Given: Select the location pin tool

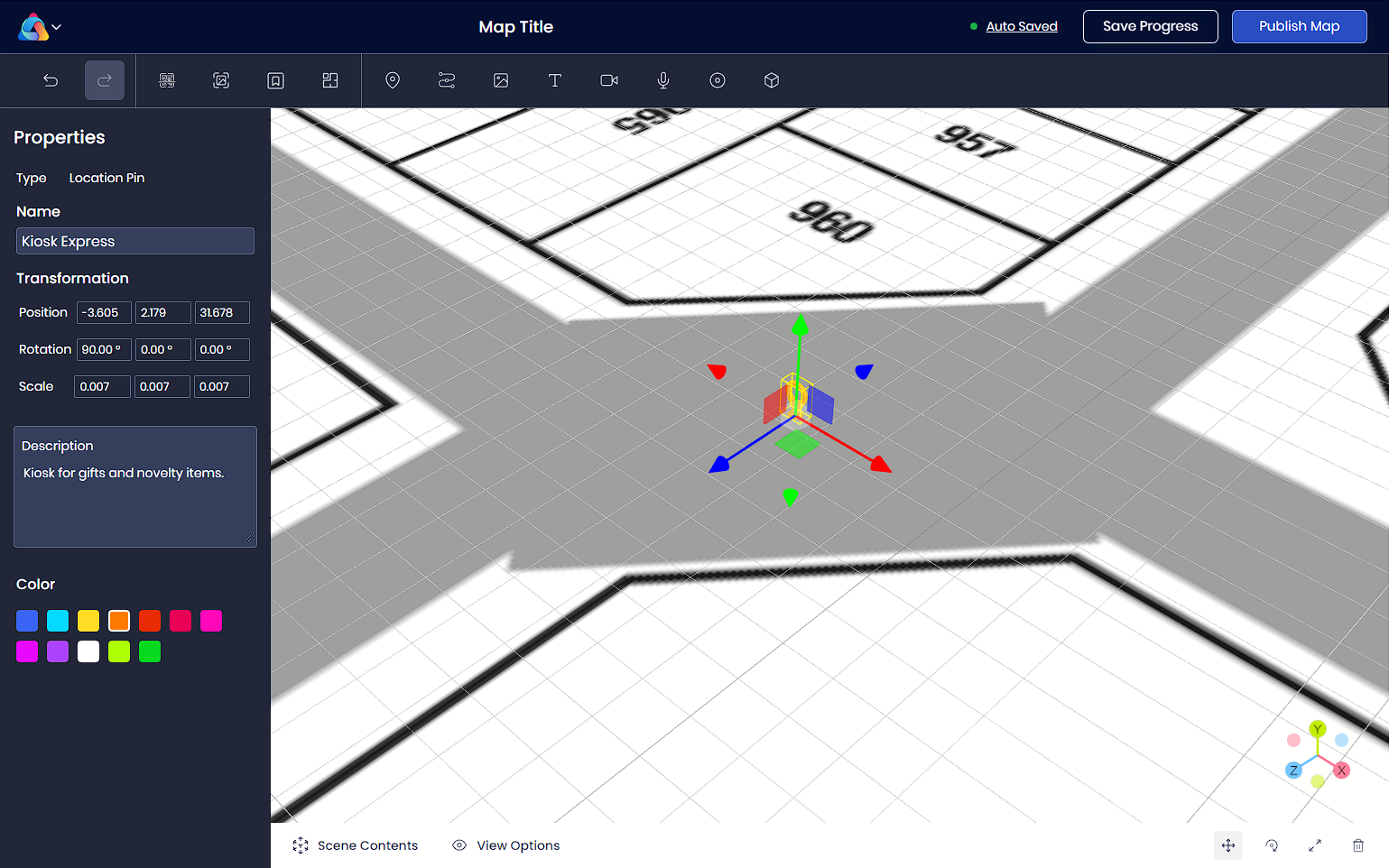Looking at the screenshot, I should click(x=393, y=80).
